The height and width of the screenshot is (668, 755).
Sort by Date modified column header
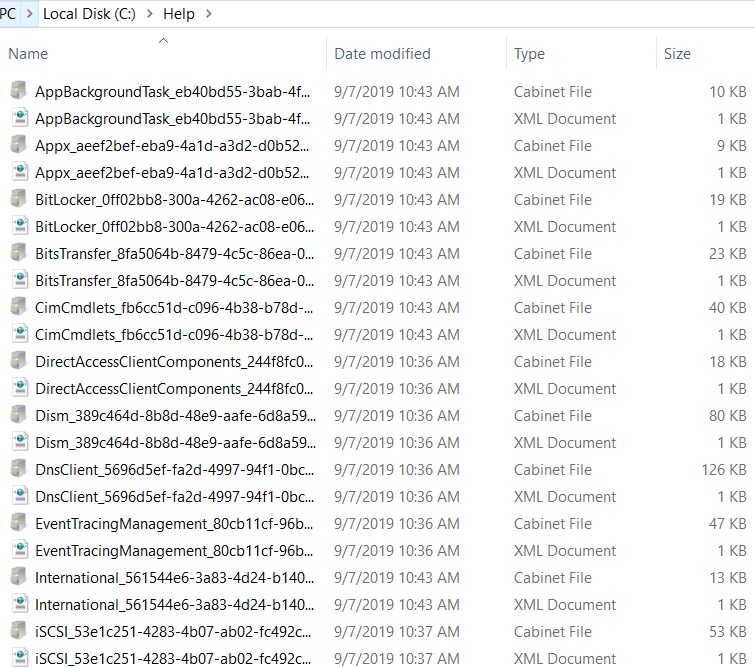[x=382, y=54]
